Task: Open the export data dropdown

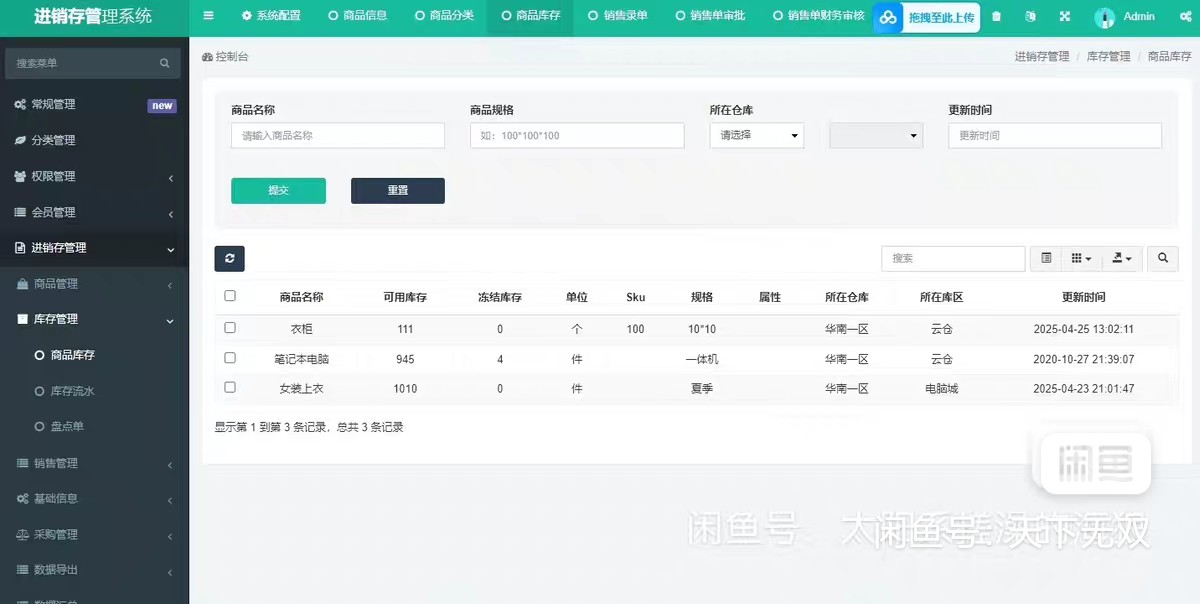Action: tap(1121, 259)
